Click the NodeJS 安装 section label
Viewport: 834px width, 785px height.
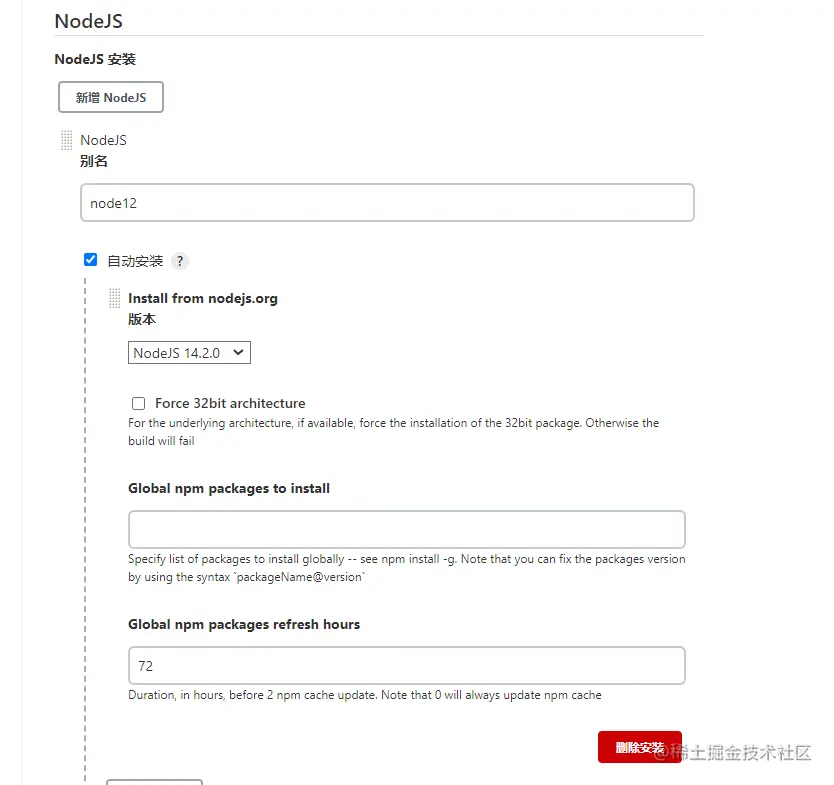coord(95,59)
